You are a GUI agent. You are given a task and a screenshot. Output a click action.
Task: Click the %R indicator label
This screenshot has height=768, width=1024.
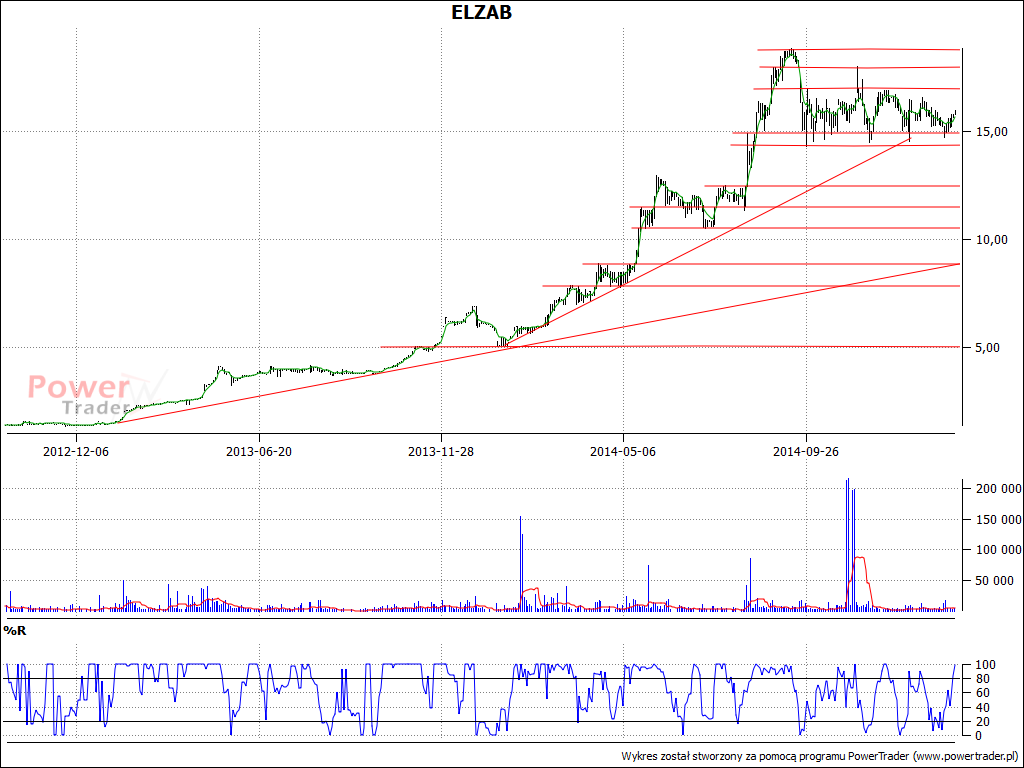point(14,630)
